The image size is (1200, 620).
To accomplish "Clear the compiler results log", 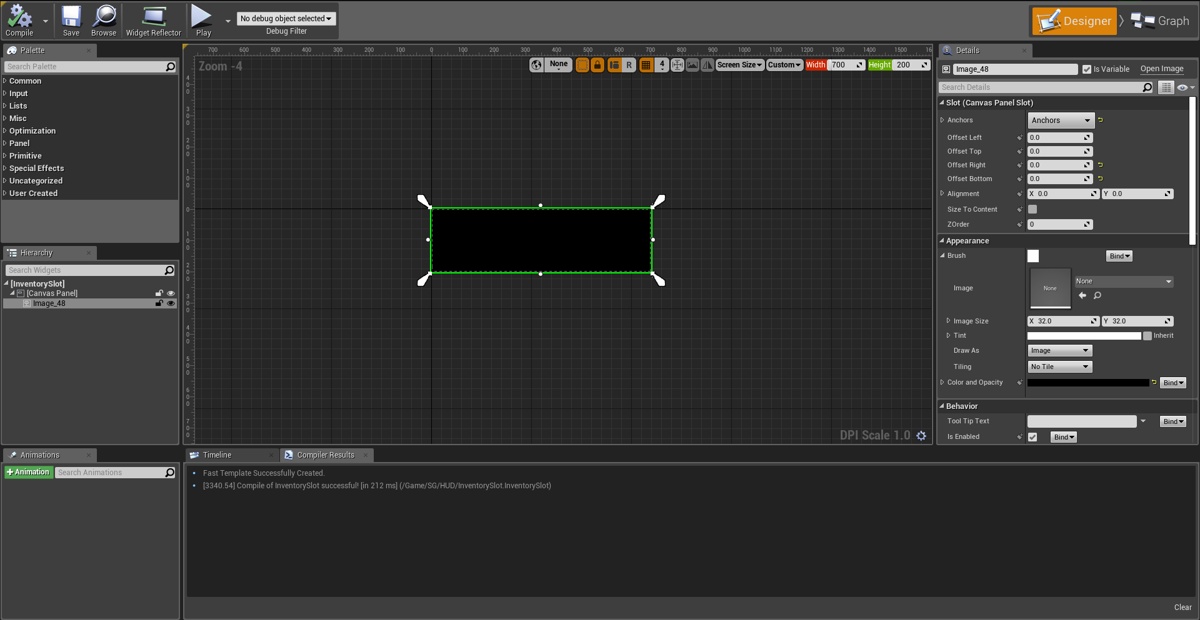I will tap(1183, 607).
